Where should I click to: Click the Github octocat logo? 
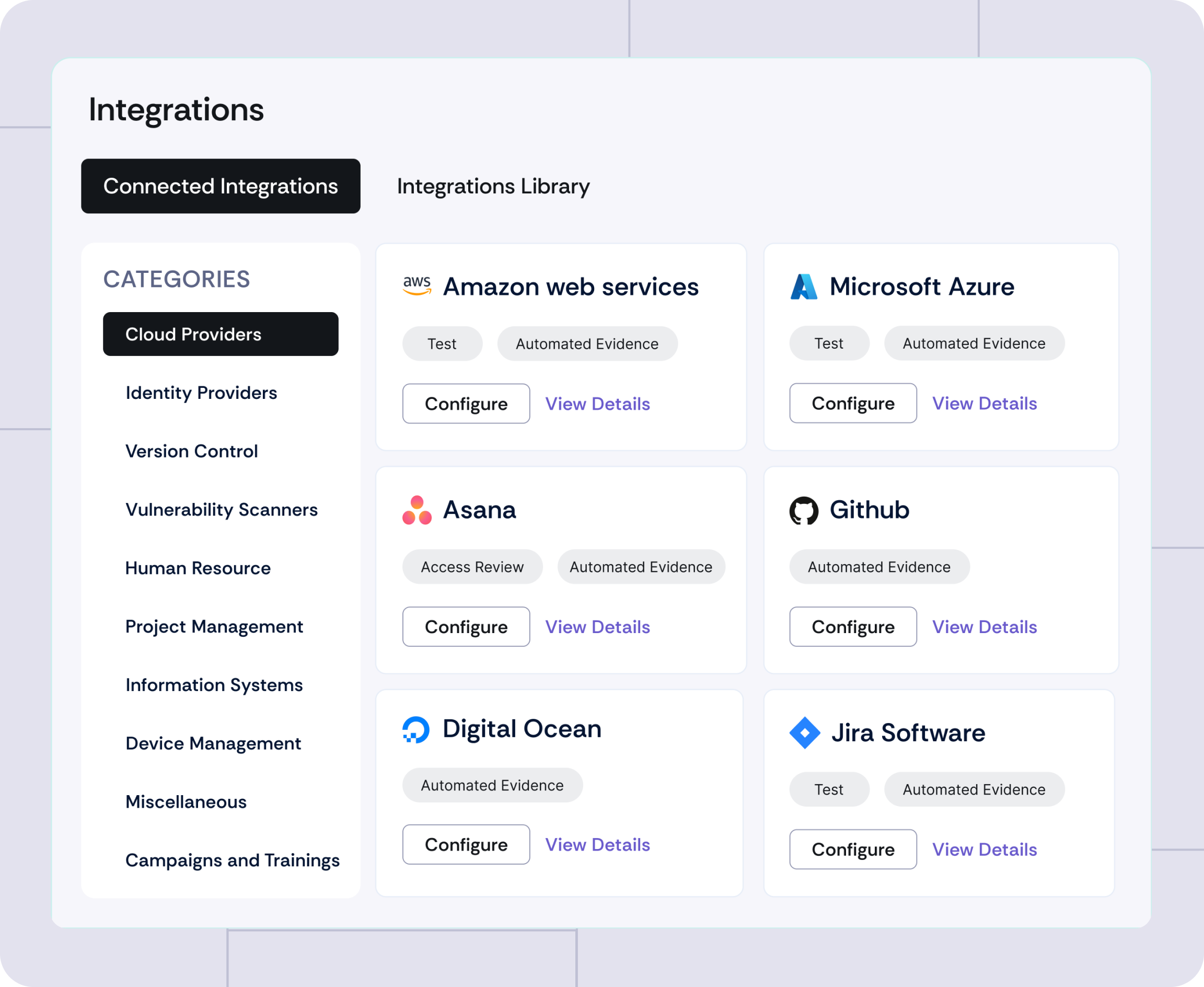coord(804,511)
